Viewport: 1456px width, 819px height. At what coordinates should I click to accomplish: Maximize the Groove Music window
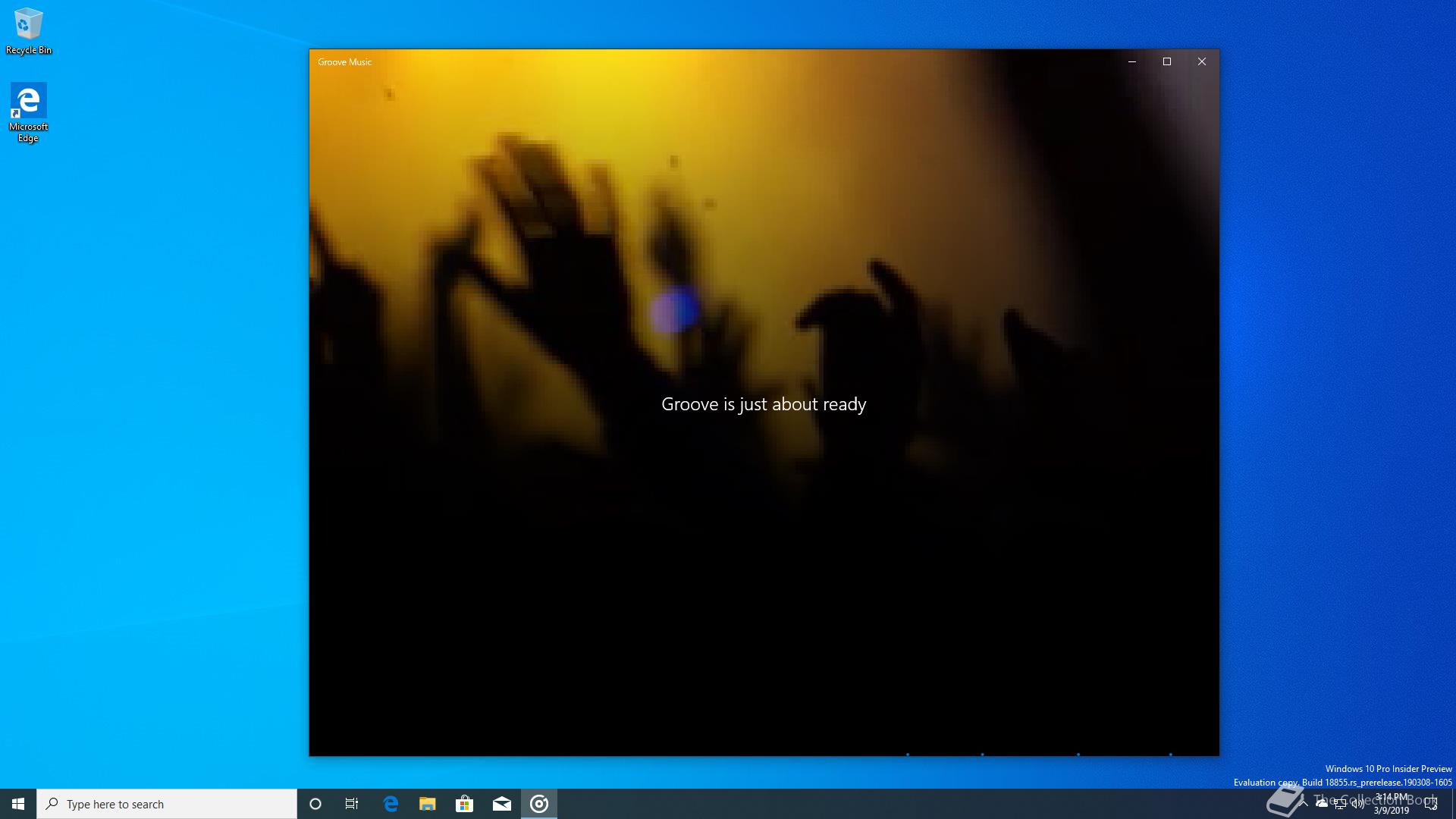[x=1167, y=61]
